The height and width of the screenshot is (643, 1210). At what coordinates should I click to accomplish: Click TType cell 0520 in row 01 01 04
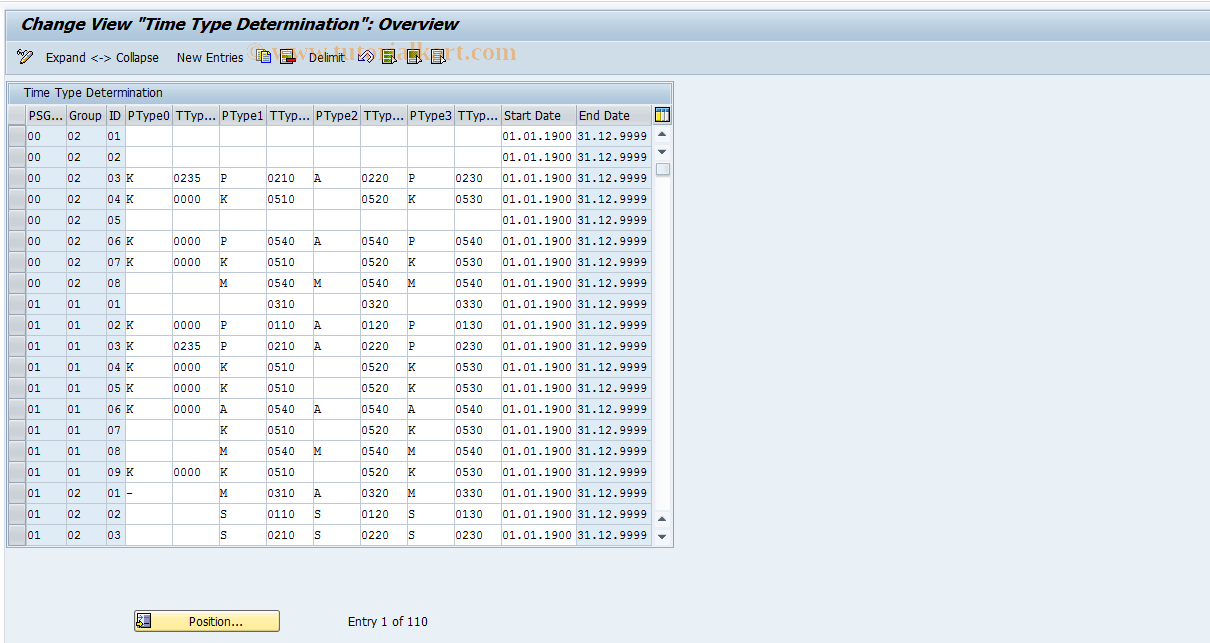tap(384, 367)
